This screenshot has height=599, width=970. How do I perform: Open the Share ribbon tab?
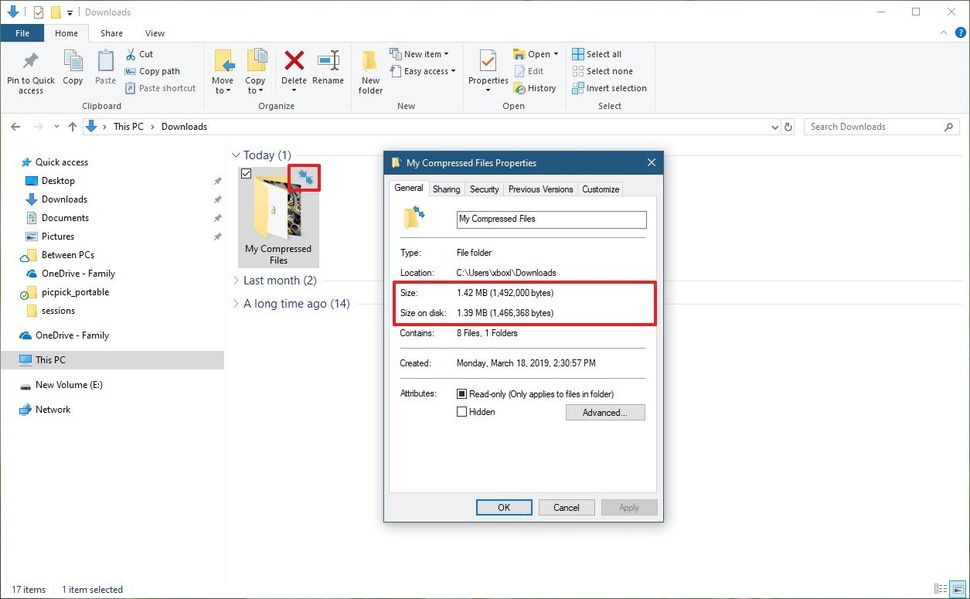coord(111,32)
